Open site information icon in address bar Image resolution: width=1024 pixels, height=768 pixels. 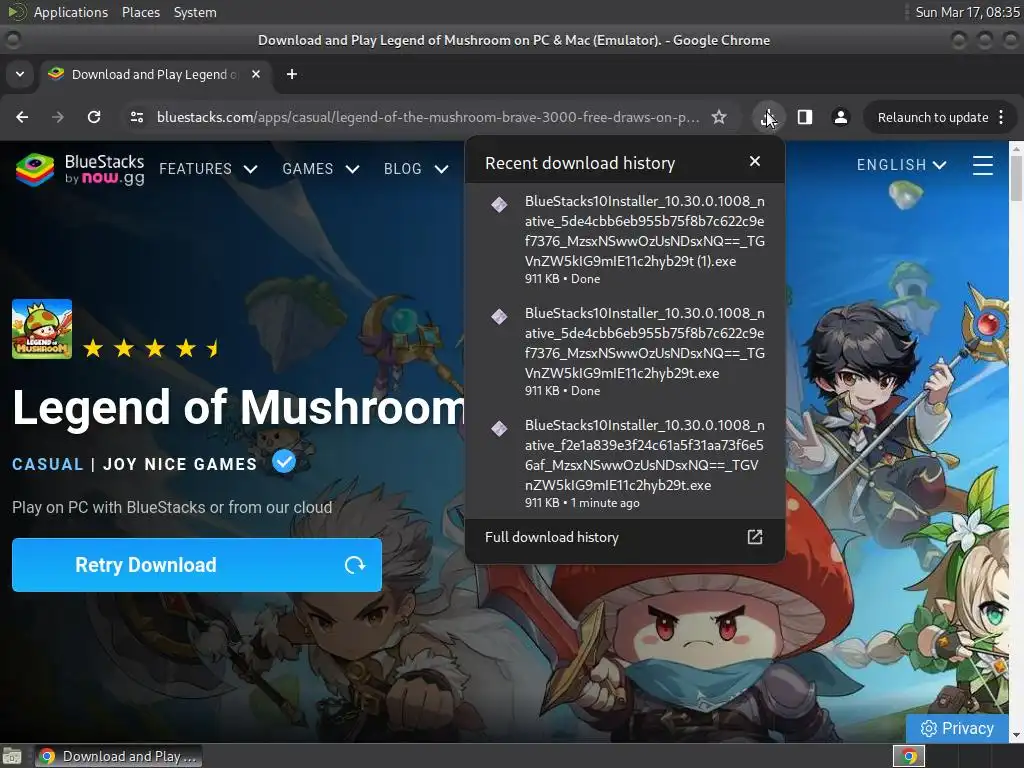137,117
